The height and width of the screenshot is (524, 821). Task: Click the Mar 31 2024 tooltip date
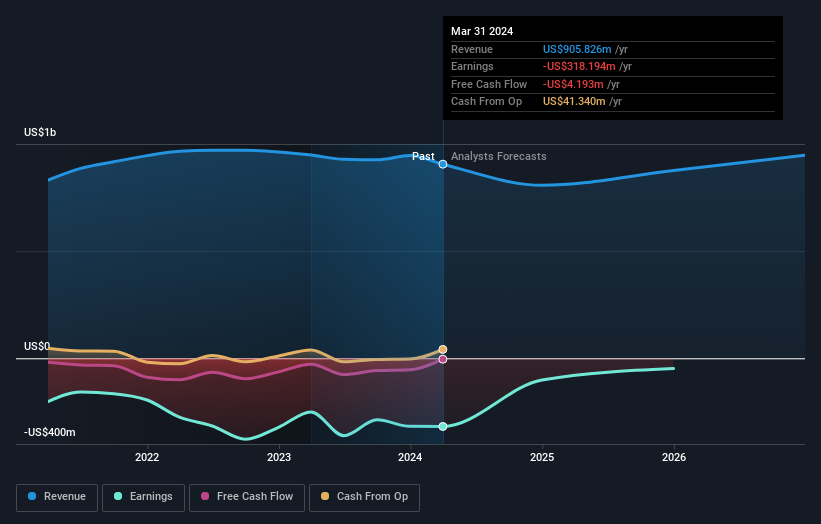pyautogui.click(x=482, y=31)
